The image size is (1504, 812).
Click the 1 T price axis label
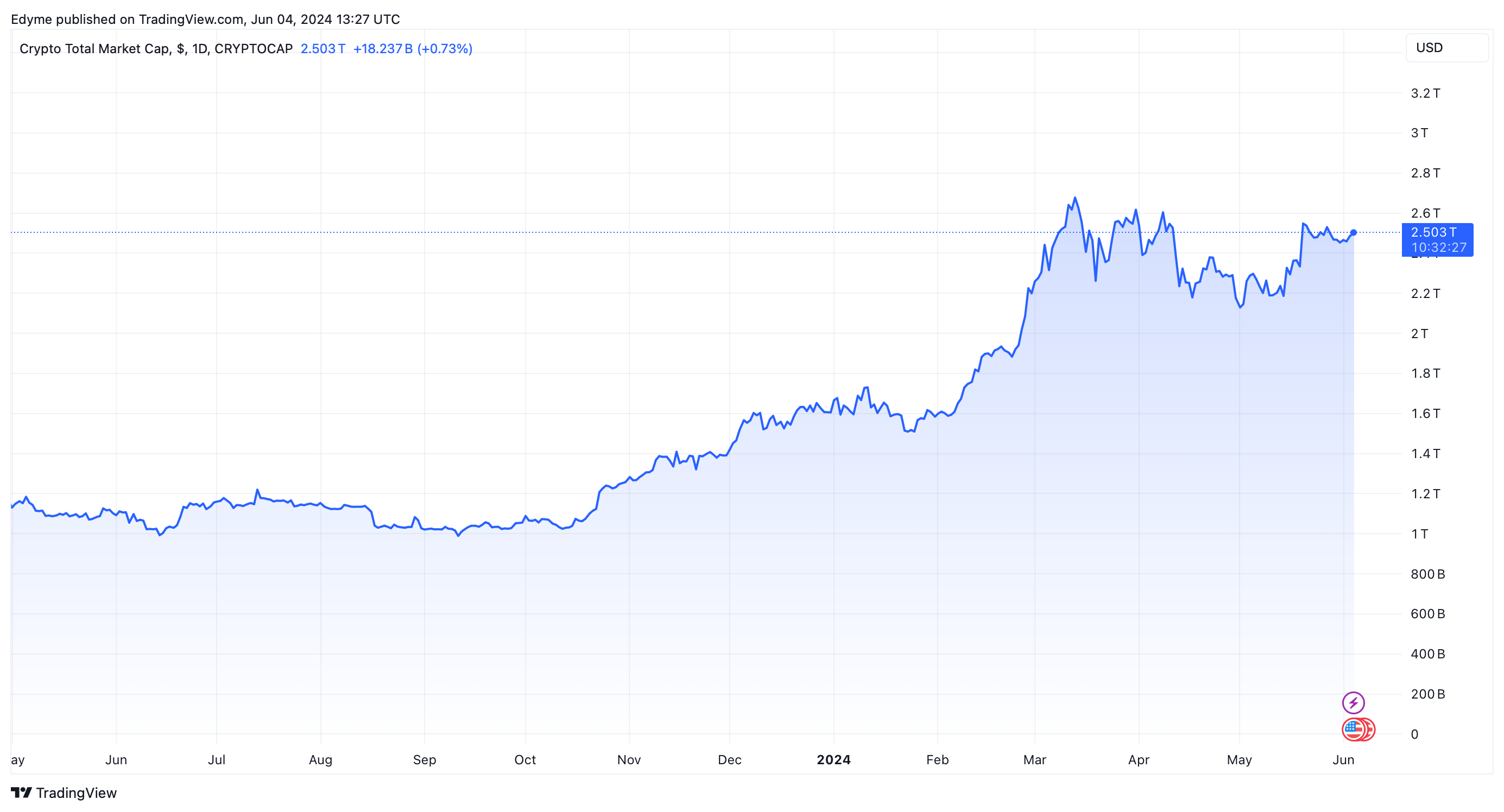pos(1419,534)
